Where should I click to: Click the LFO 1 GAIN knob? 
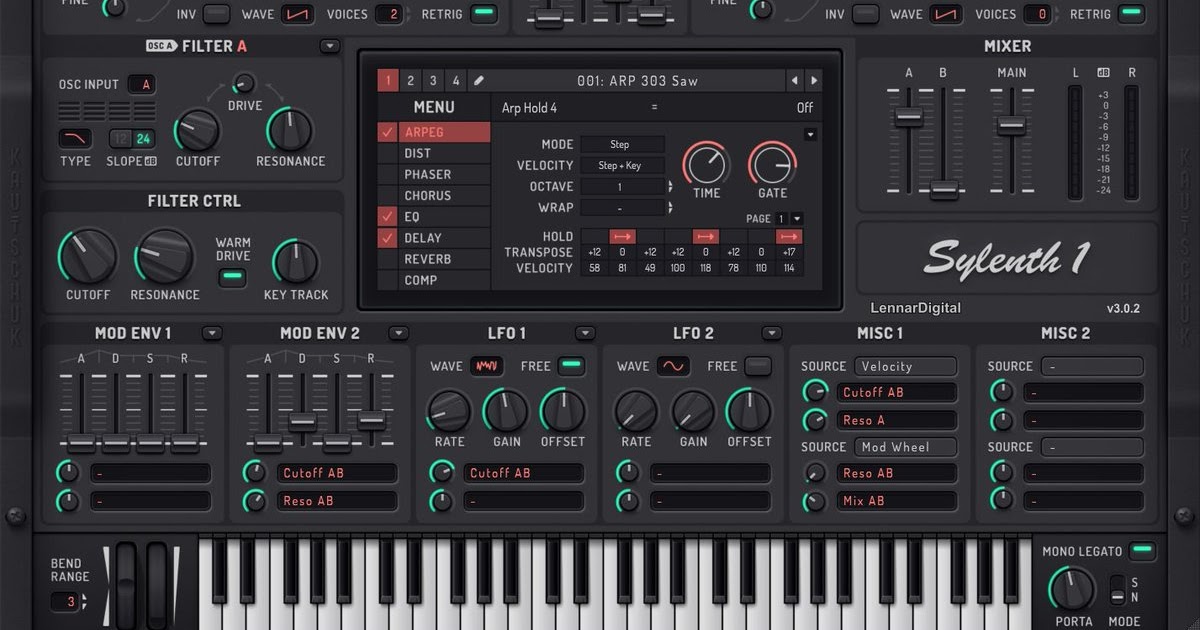[x=506, y=411]
